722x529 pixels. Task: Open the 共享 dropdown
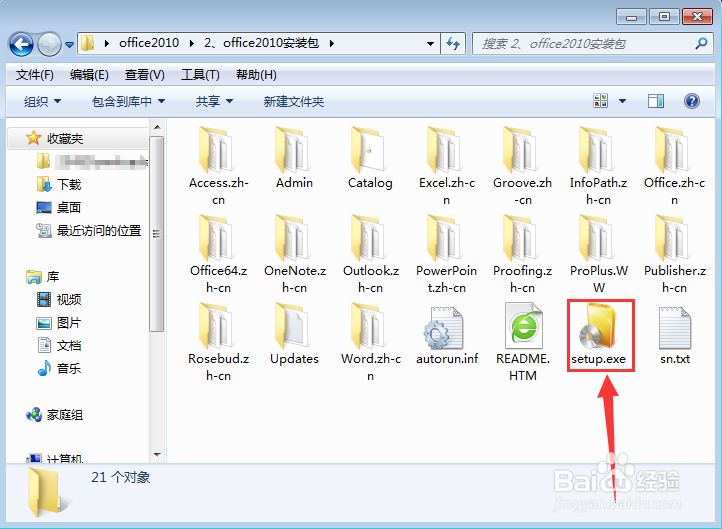[214, 101]
